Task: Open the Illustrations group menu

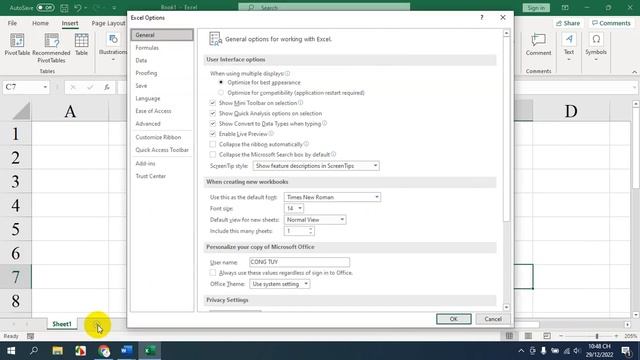Action: pos(113,47)
